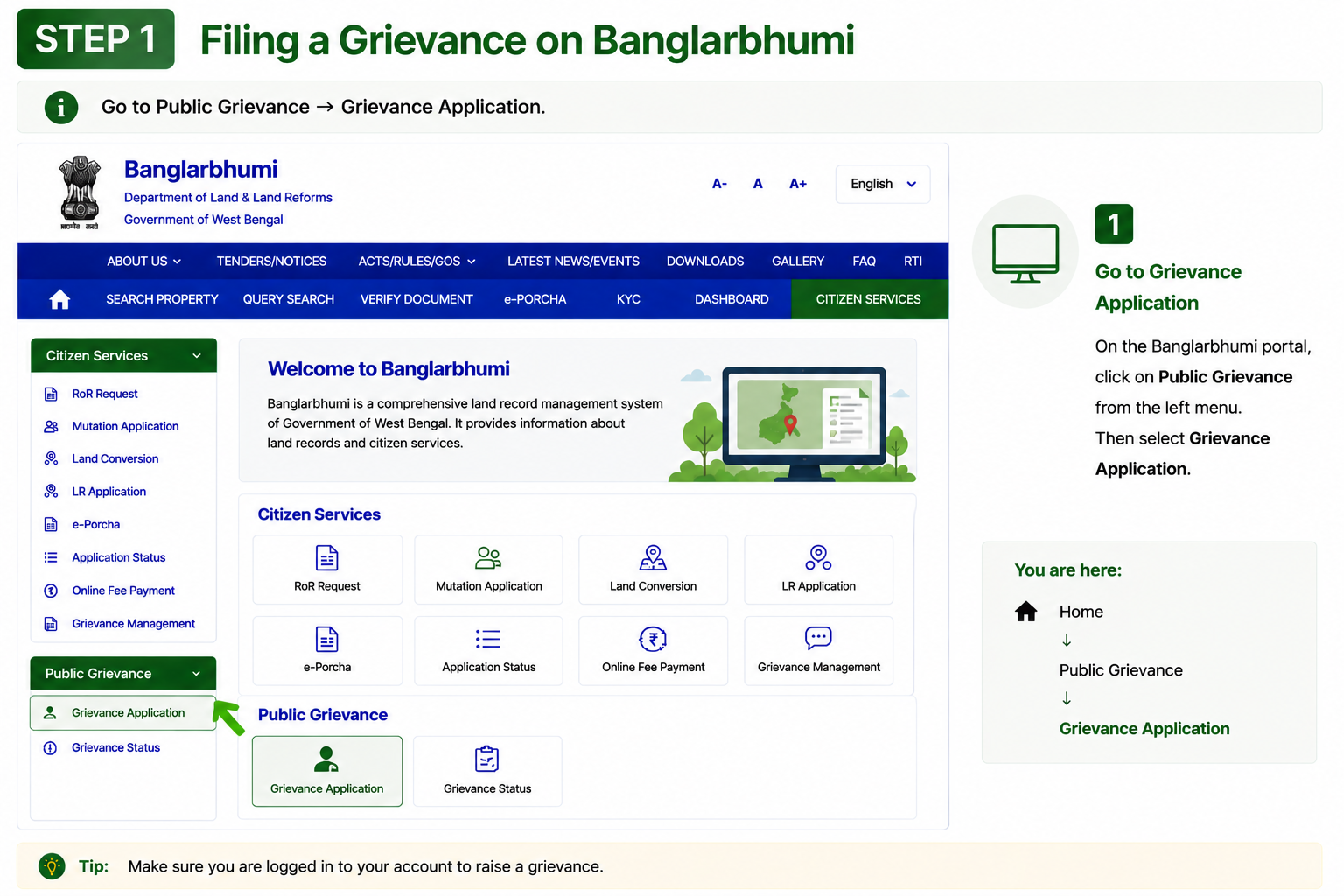Image resolution: width=1344 pixels, height=896 pixels.
Task: Click Application Status link in the sidebar
Action: coord(118,557)
